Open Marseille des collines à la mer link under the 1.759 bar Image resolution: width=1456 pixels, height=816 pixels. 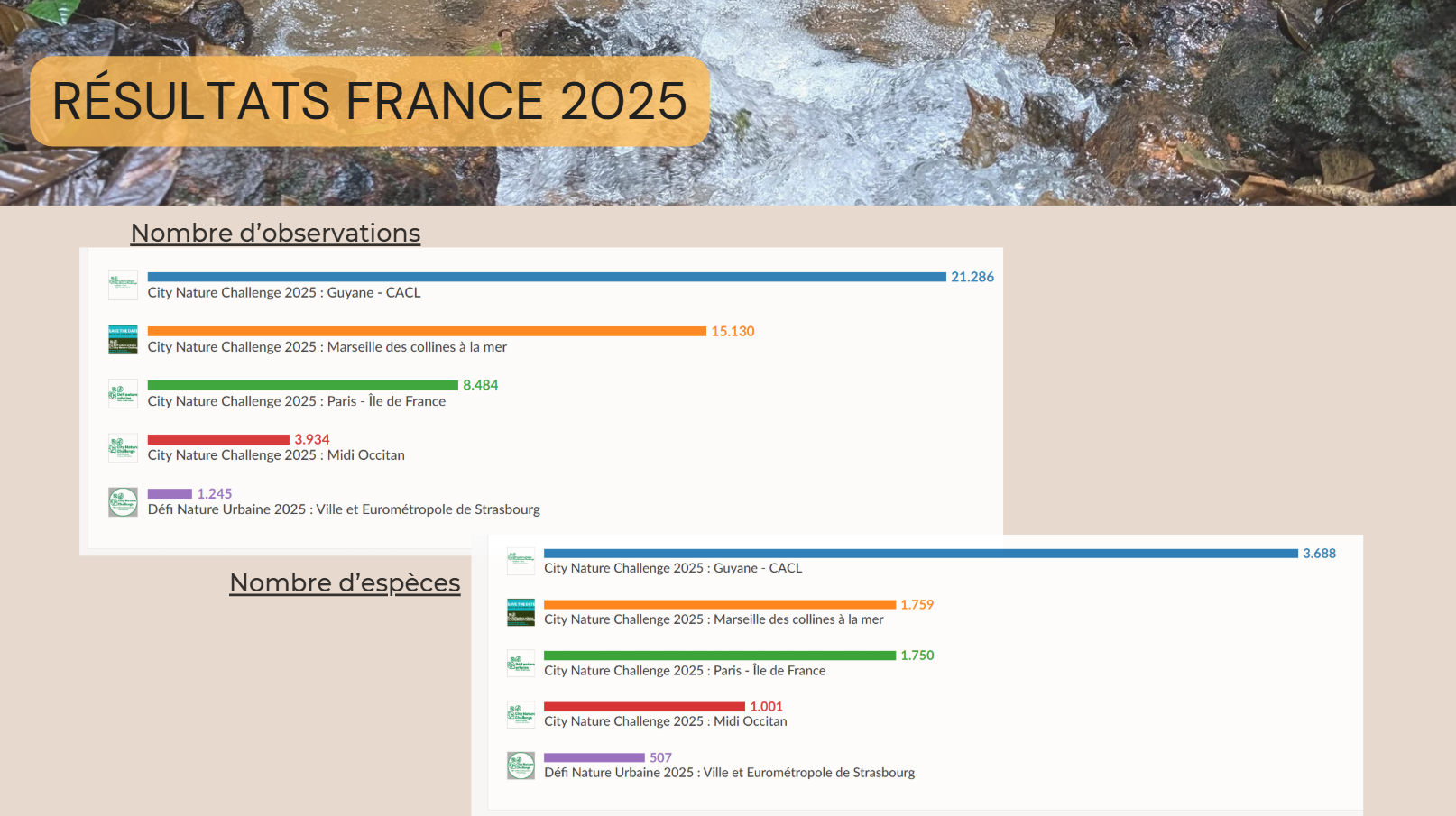(x=713, y=619)
